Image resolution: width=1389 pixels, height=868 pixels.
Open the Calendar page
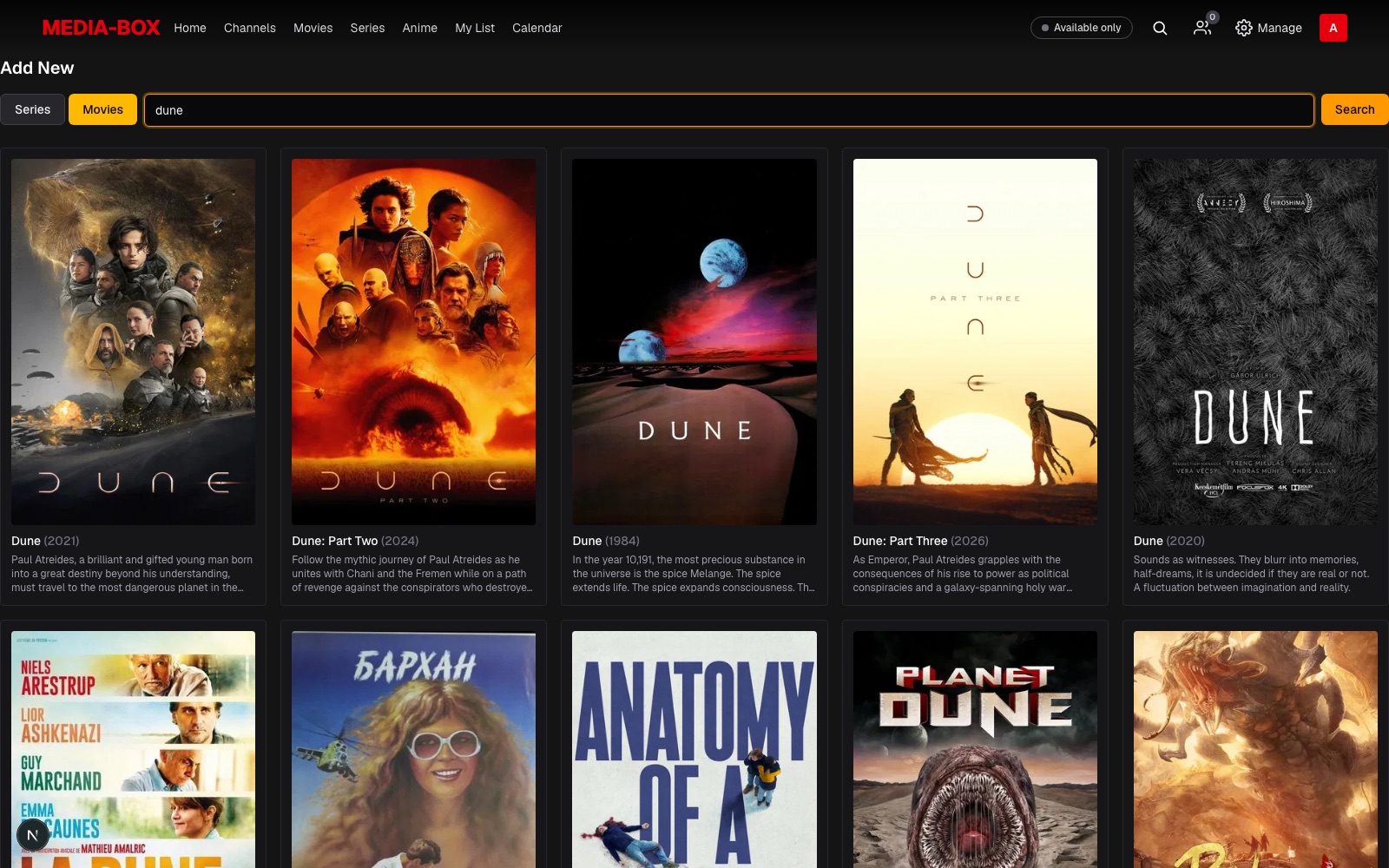[537, 28]
